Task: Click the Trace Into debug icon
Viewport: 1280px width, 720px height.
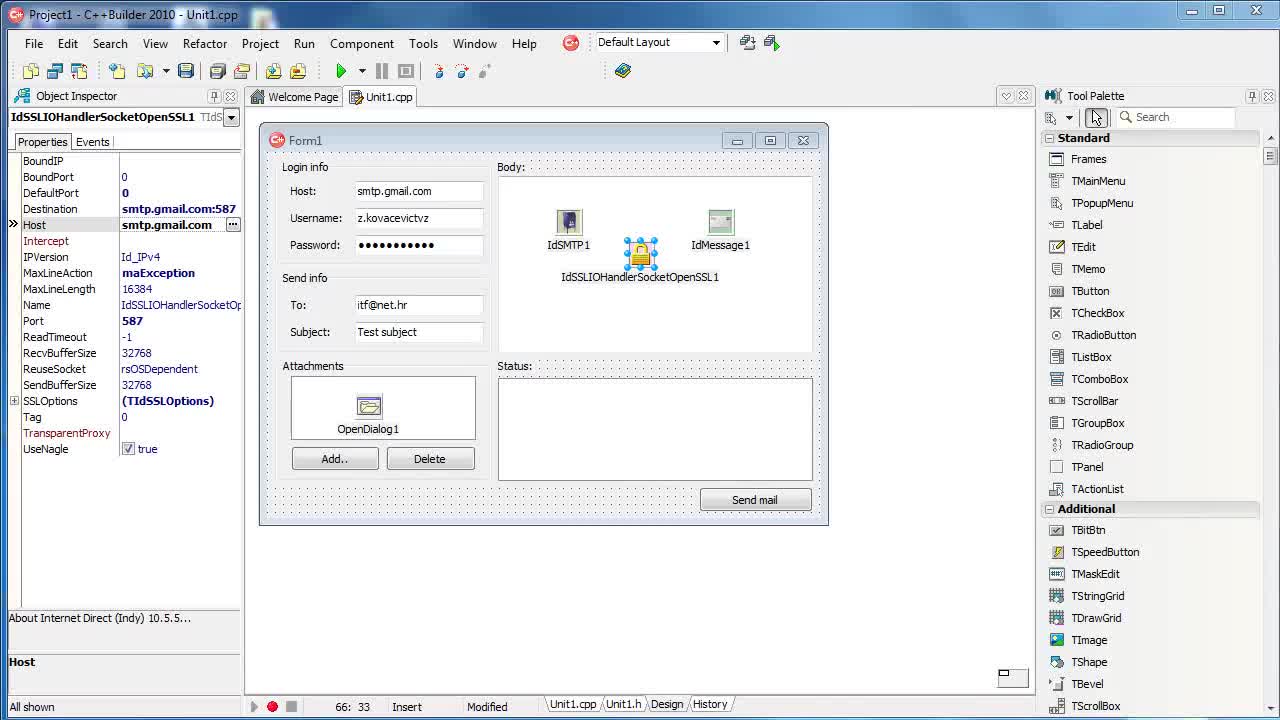Action: pos(439,71)
